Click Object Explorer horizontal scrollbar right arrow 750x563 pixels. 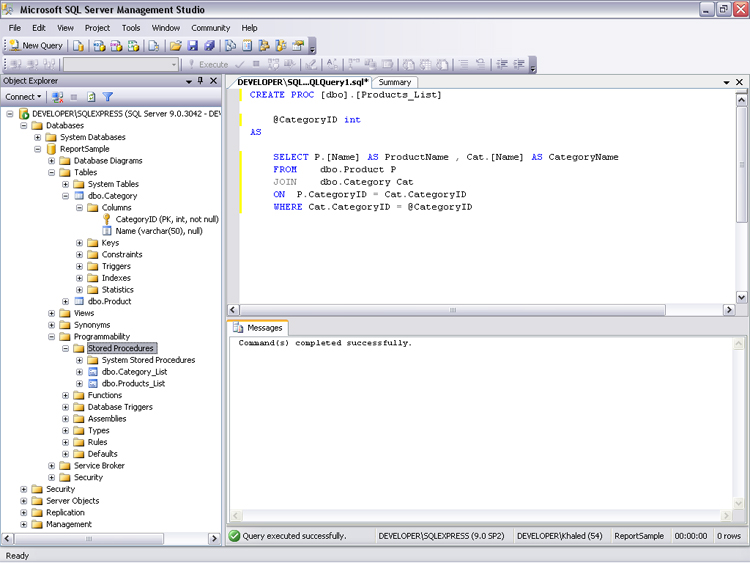coord(214,539)
